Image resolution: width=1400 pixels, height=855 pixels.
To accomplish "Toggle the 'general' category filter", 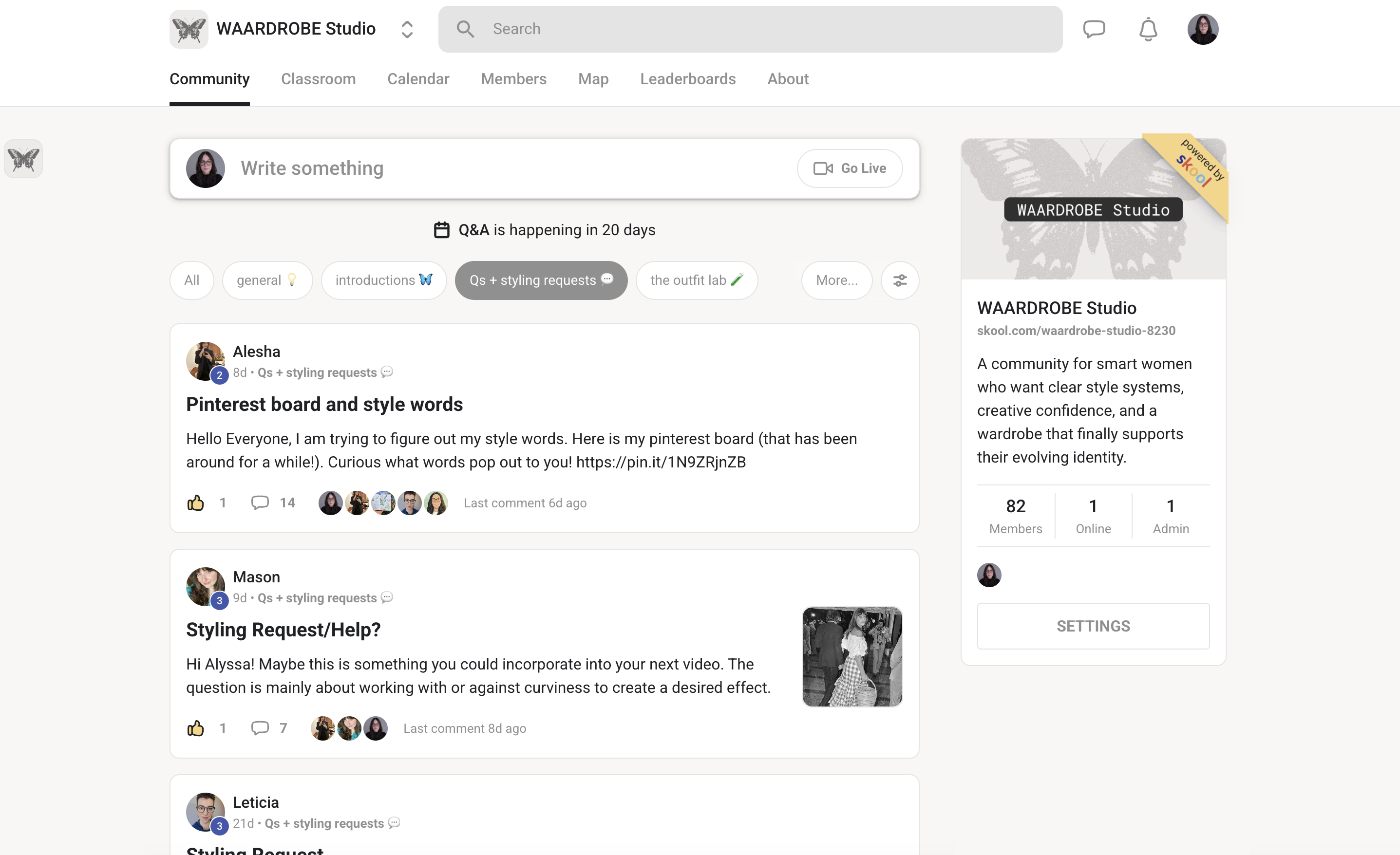I will tap(267, 280).
